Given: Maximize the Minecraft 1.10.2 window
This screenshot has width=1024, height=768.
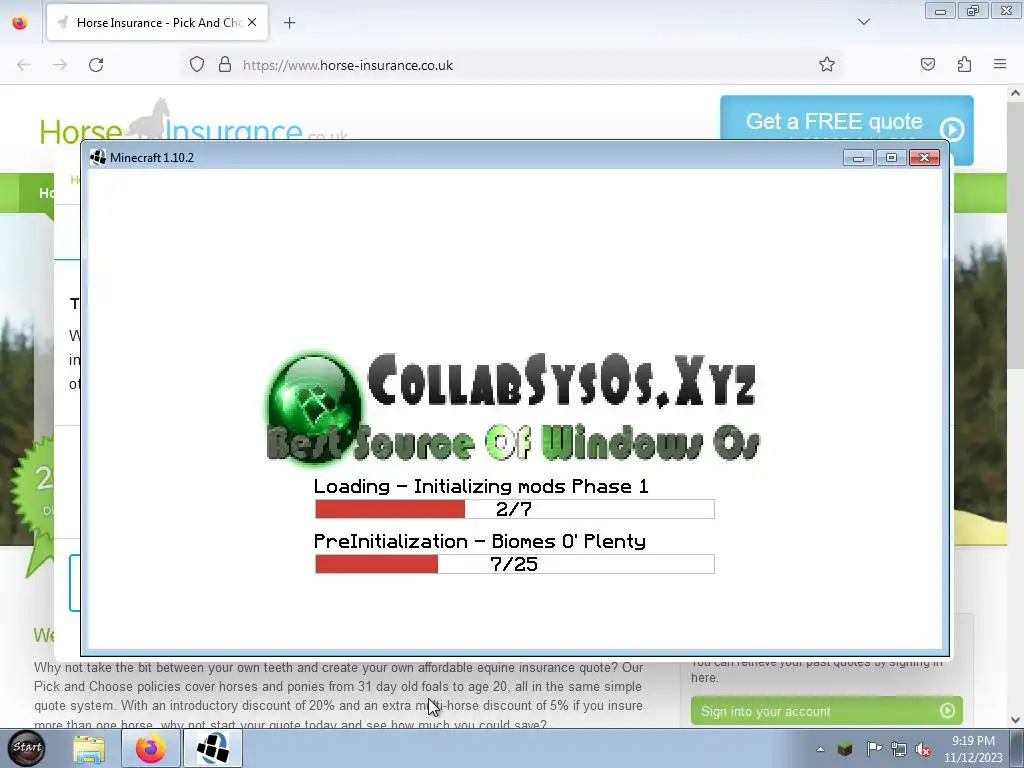Looking at the screenshot, I should click(891, 158).
